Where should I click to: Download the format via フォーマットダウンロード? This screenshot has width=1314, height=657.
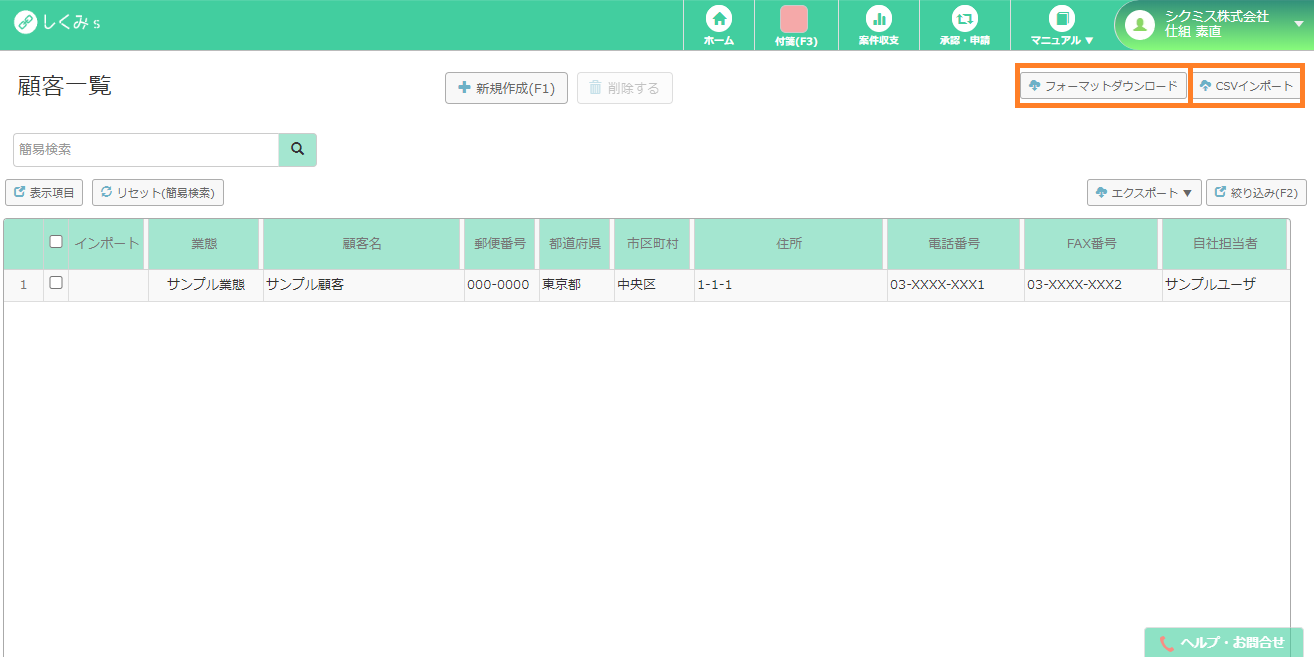[1102, 85]
